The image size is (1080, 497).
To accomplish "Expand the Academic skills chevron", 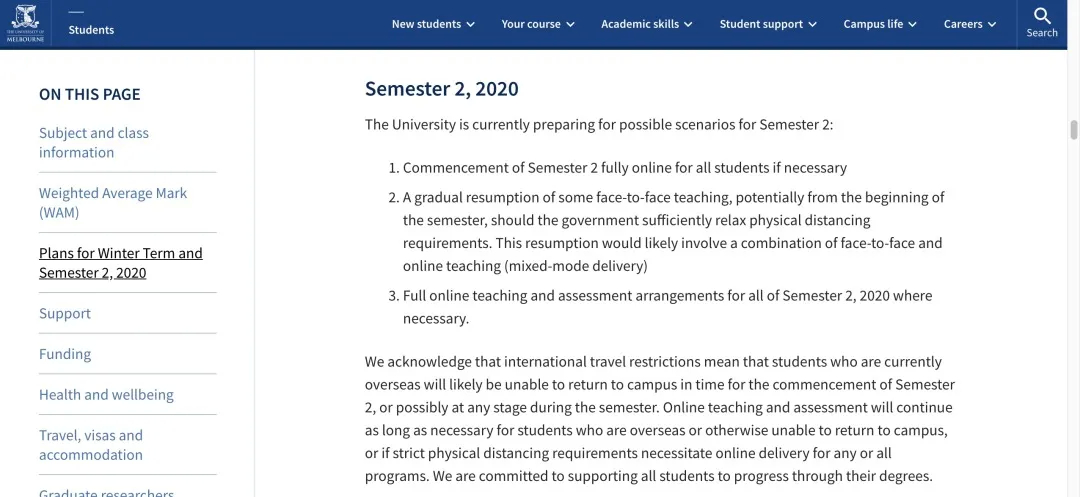I will [x=688, y=24].
